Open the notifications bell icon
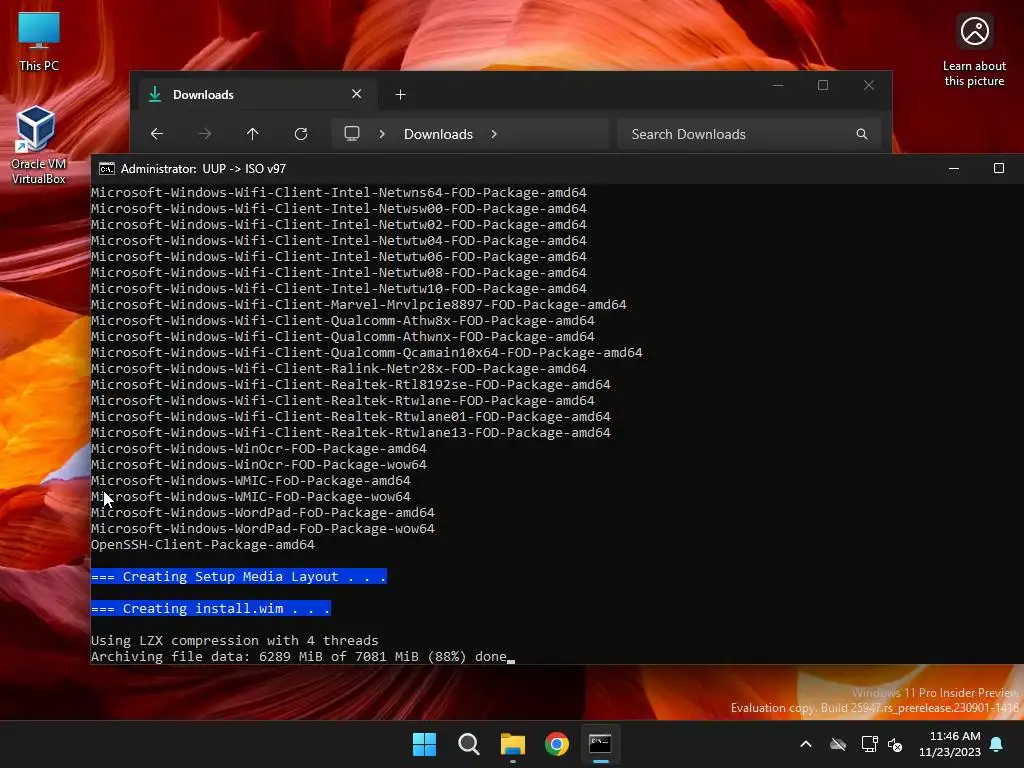Viewport: 1024px width, 768px height. pos(997,744)
